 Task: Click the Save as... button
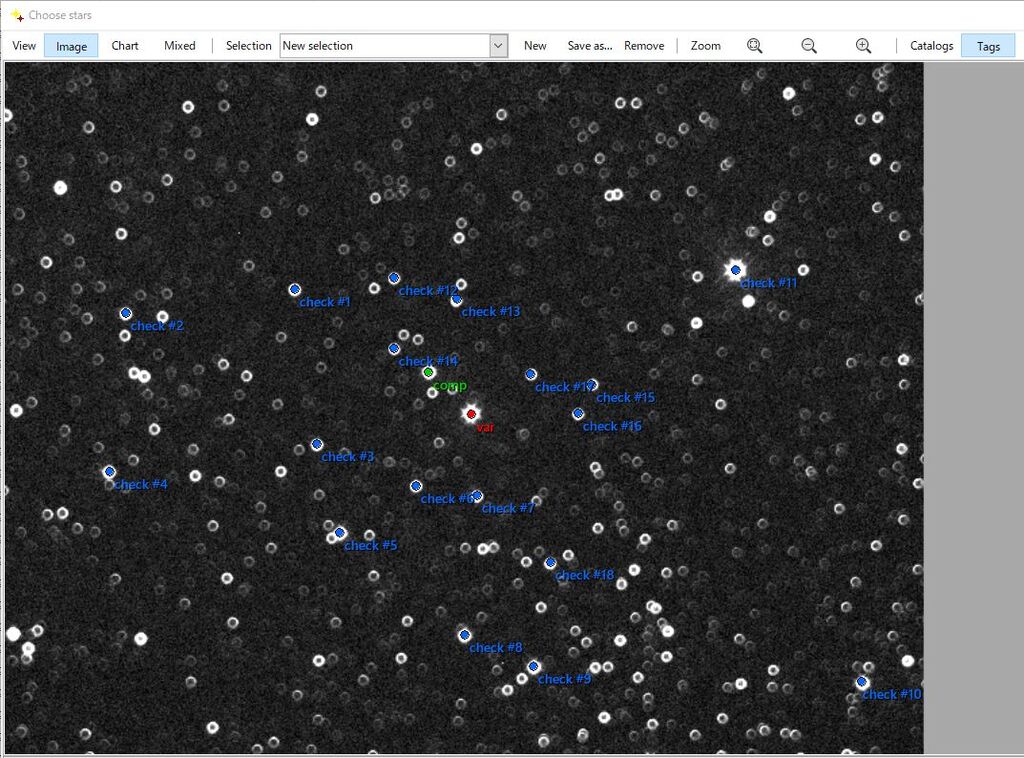(x=590, y=46)
